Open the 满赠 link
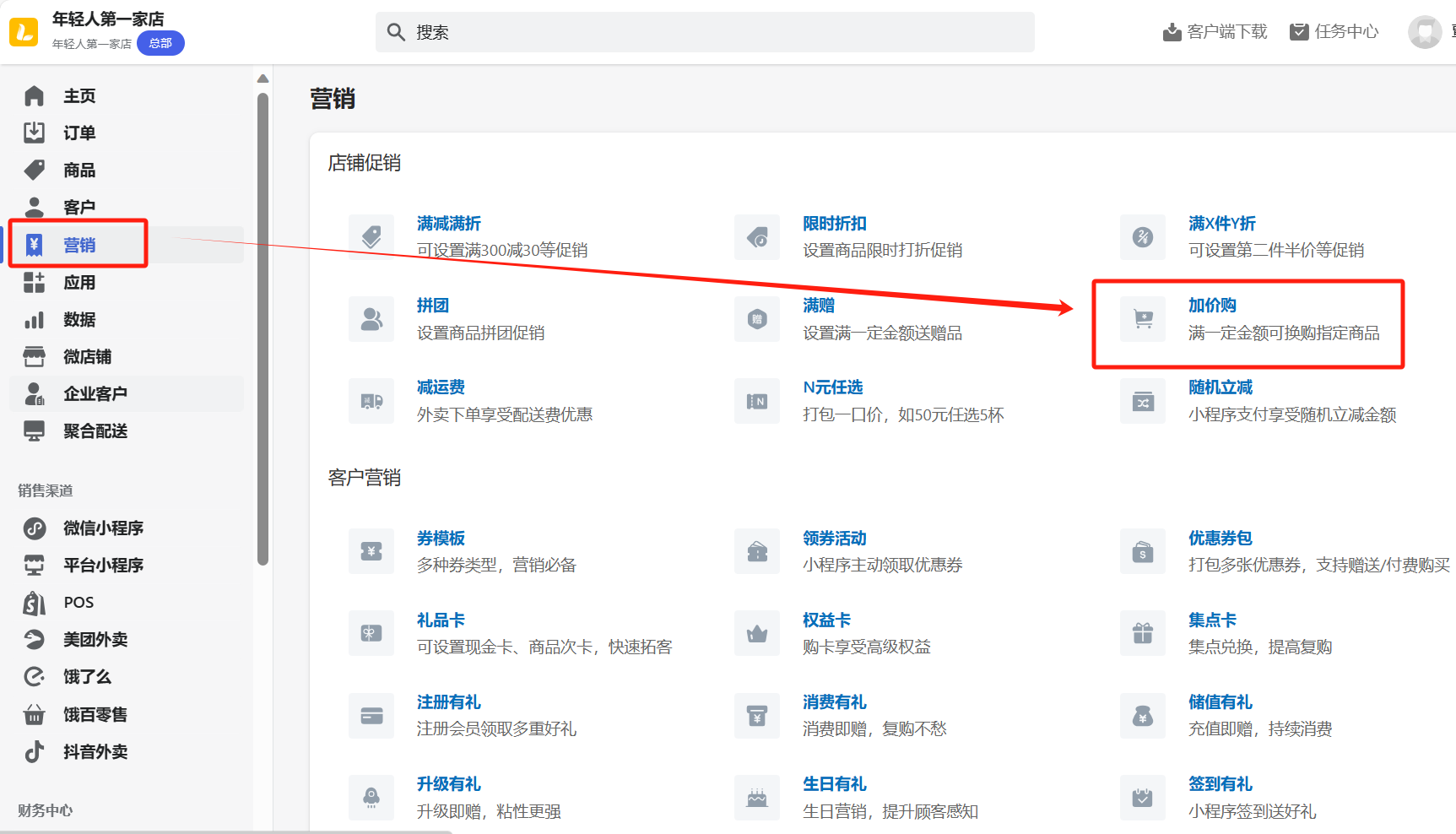 coord(819,306)
